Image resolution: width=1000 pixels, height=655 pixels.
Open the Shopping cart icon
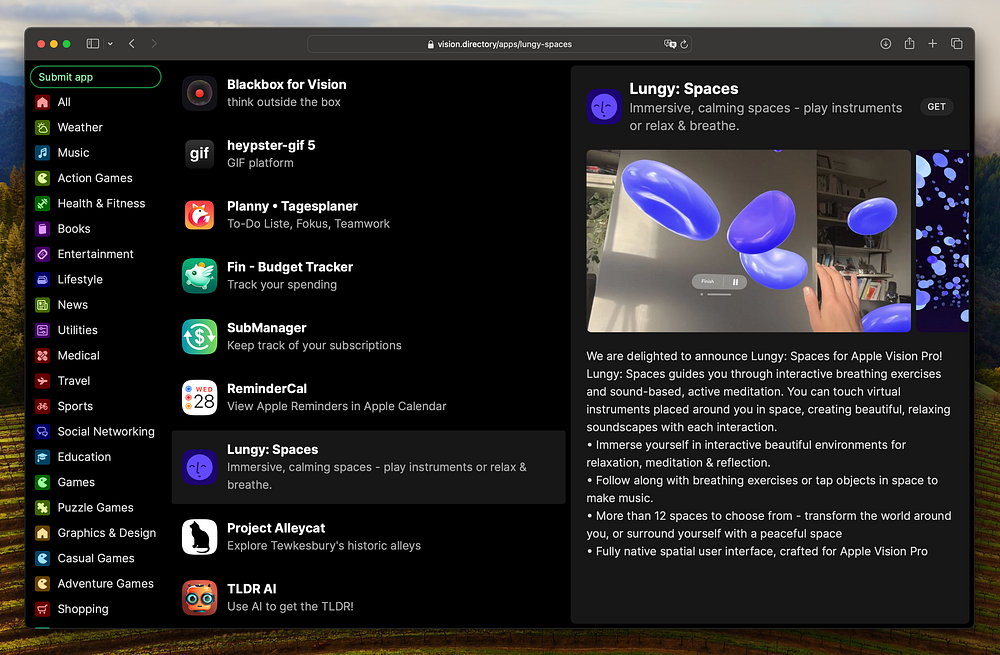click(42, 609)
